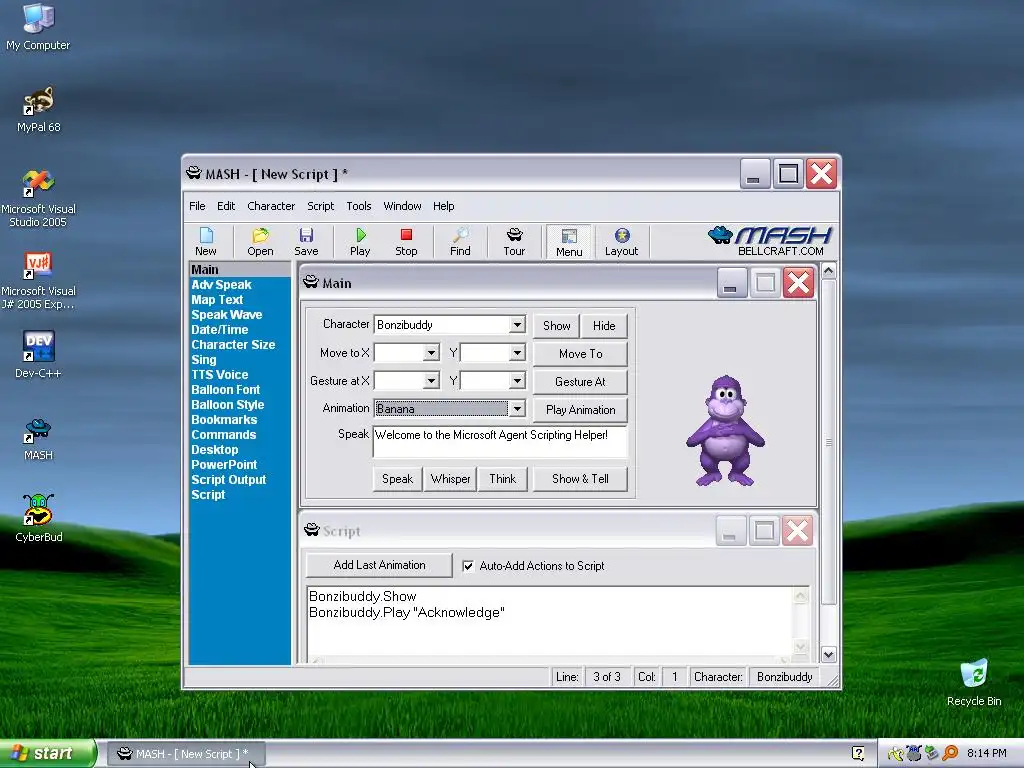Select Balloon Font in the side panel
1024x768 pixels.
[225, 390]
